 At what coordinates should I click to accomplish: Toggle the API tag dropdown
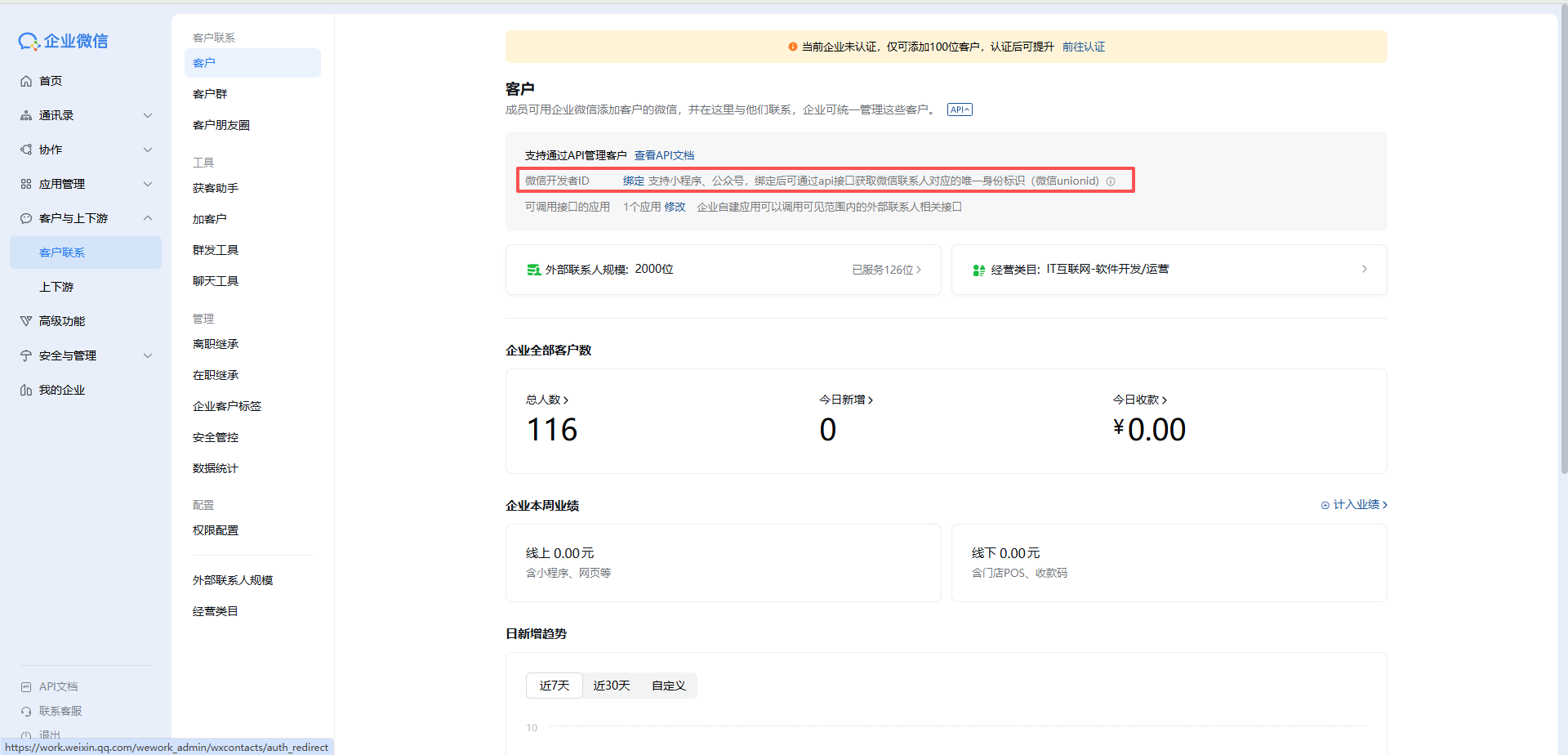[x=960, y=109]
